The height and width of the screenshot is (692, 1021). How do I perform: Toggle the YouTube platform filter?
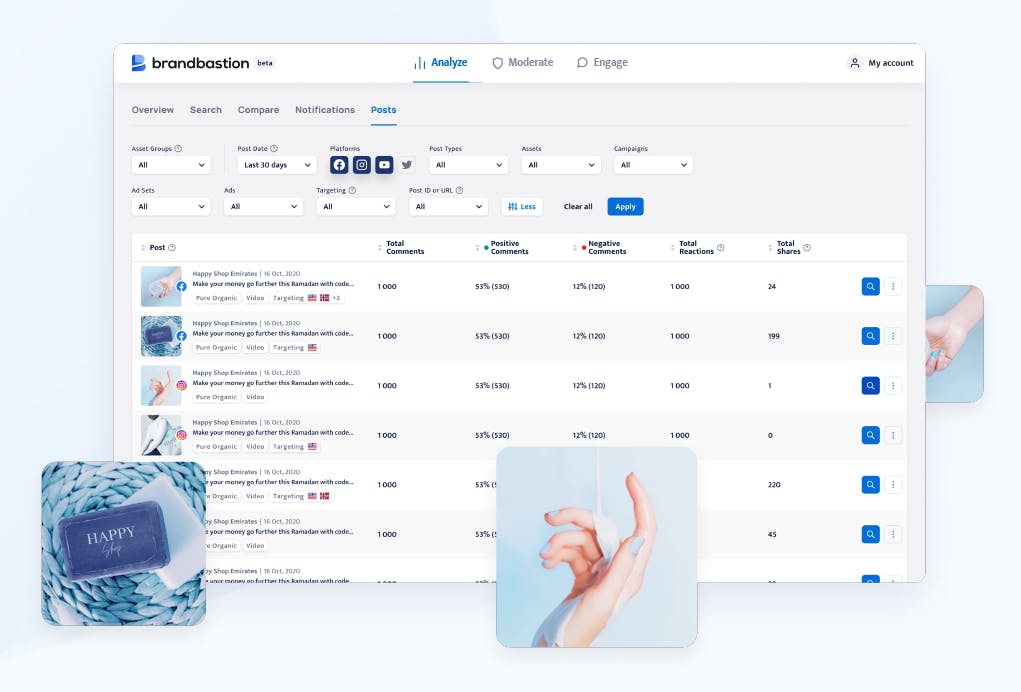tap(384, 165)
